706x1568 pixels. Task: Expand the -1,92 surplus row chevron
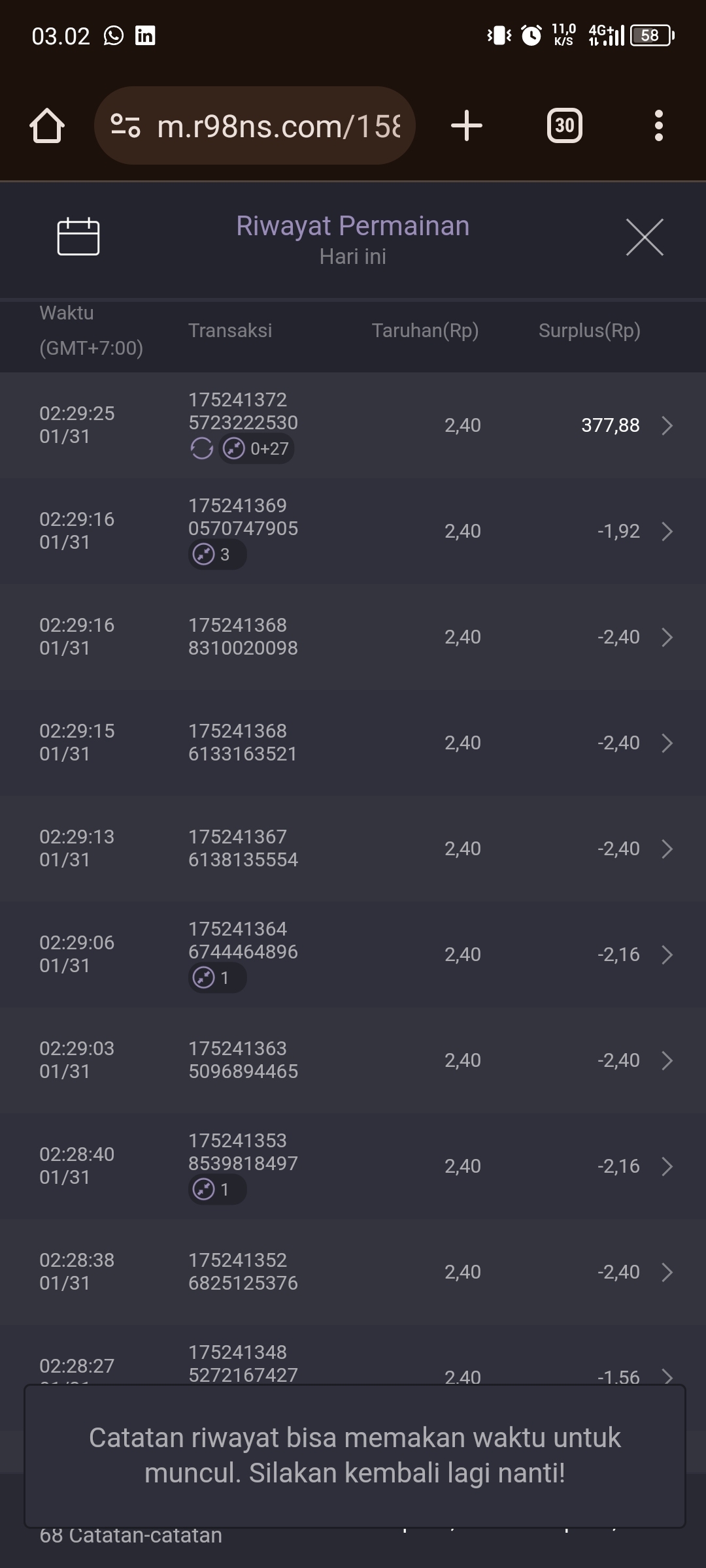coord(666,531)
